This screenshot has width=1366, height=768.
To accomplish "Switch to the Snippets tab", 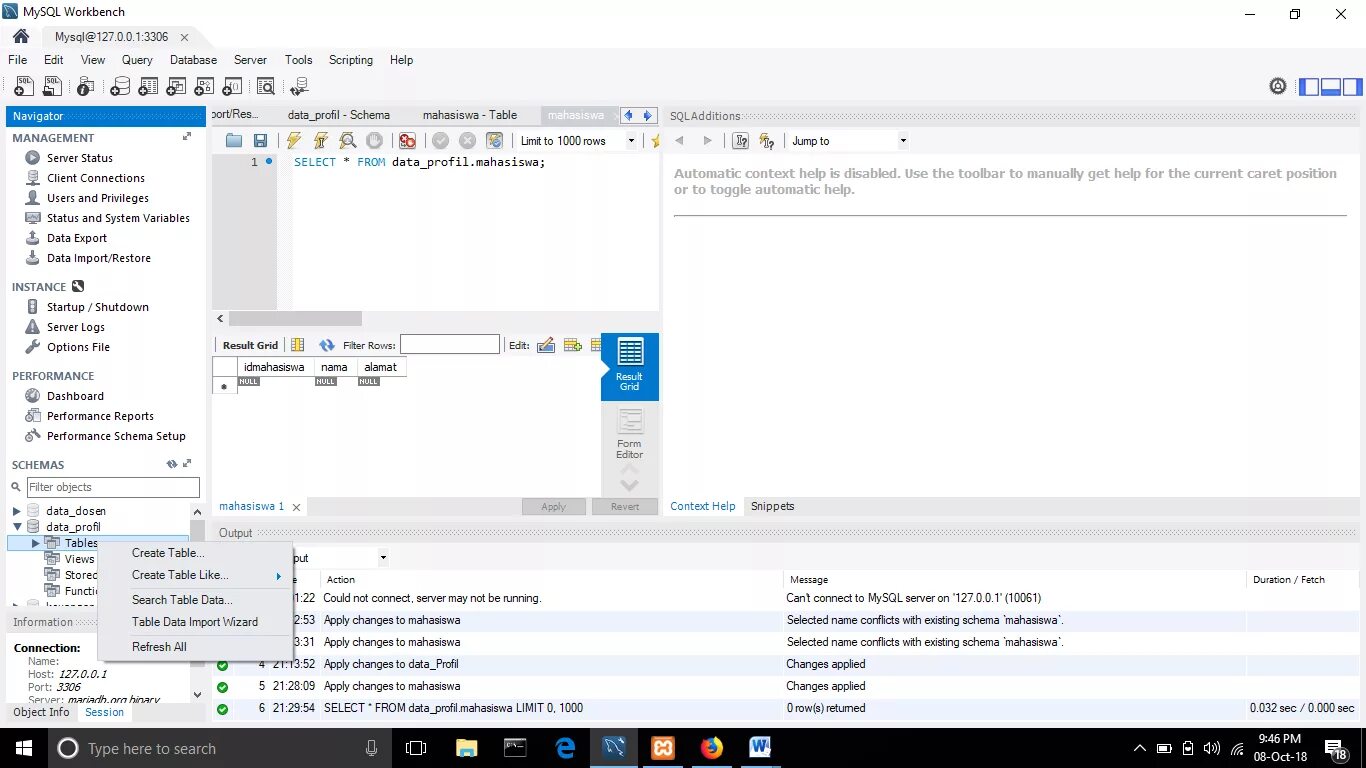I will pos(772,506).
